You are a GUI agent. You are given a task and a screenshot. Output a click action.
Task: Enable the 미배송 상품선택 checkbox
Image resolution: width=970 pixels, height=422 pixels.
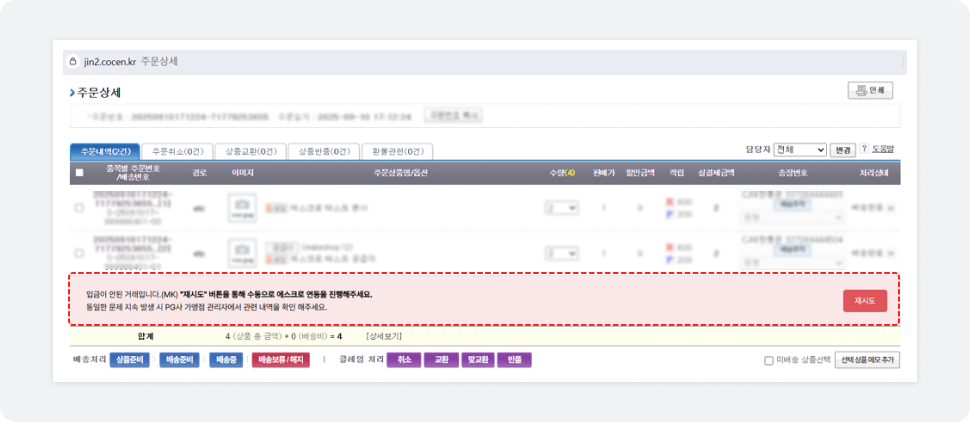click(x=768, y=361)
